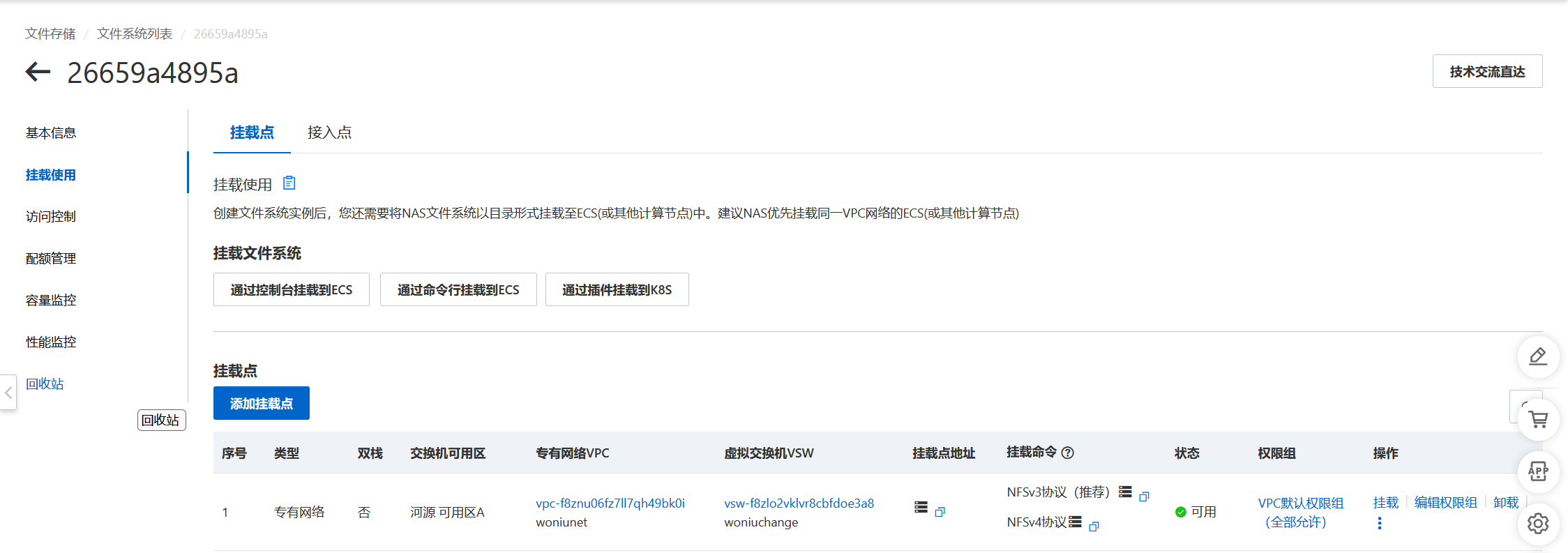Open the floating settings gear icon
This screenshot has width=1568, height=553.
tap(1538, 524)
